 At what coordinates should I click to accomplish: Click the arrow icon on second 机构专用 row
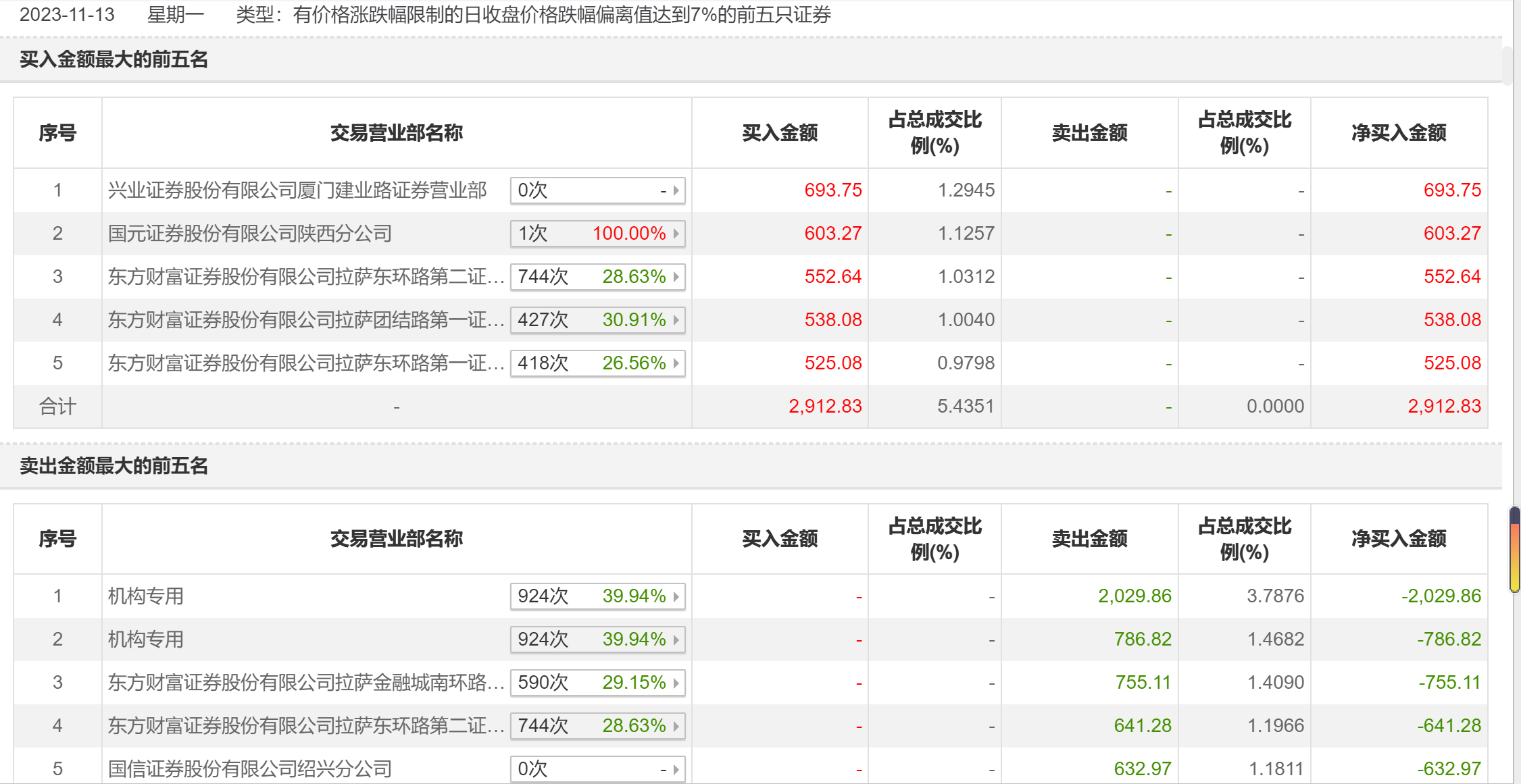675,639
